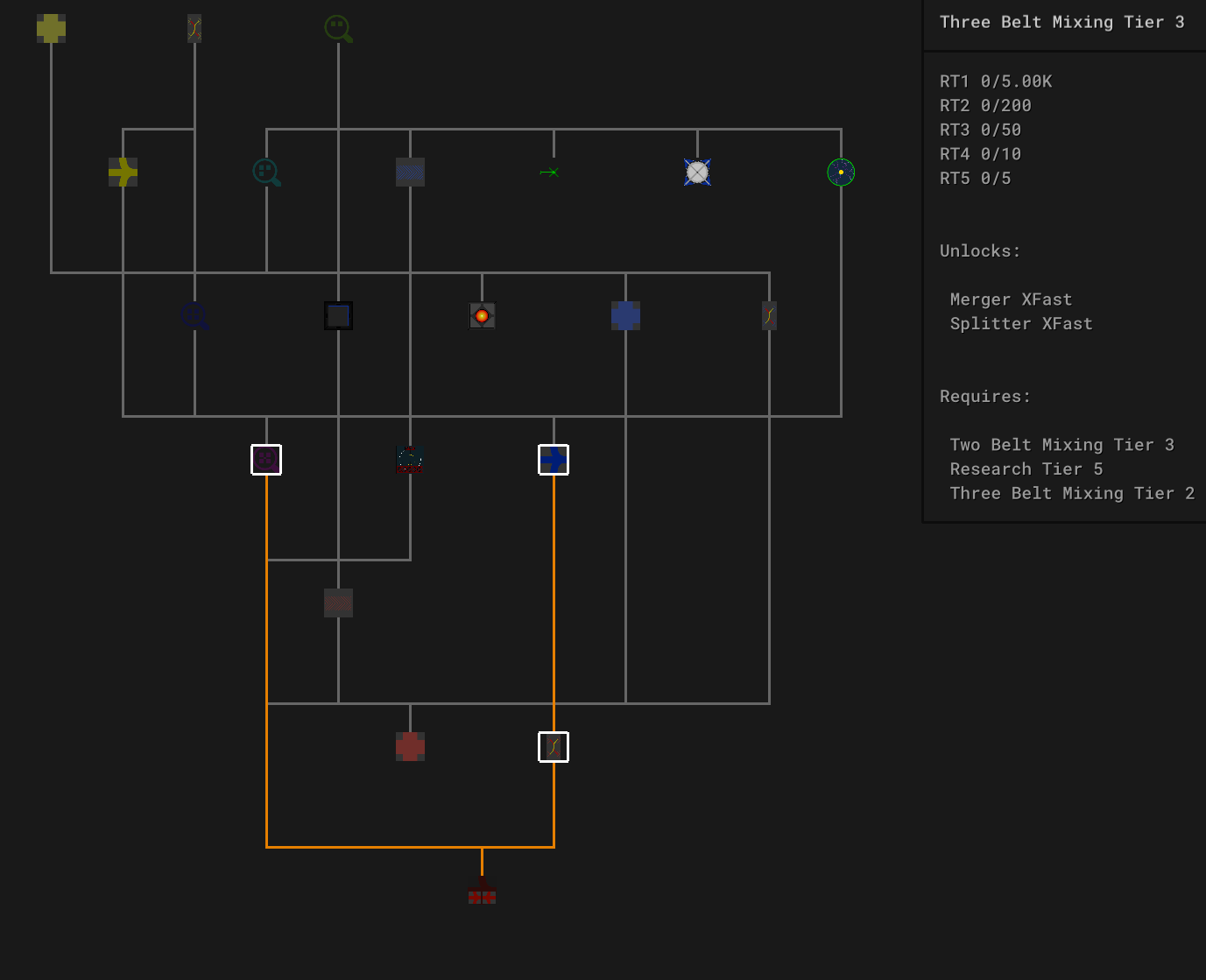This screenshot has height=980, width=1206.
Task: Select the red chevron belt node
Action: (338, 603)
